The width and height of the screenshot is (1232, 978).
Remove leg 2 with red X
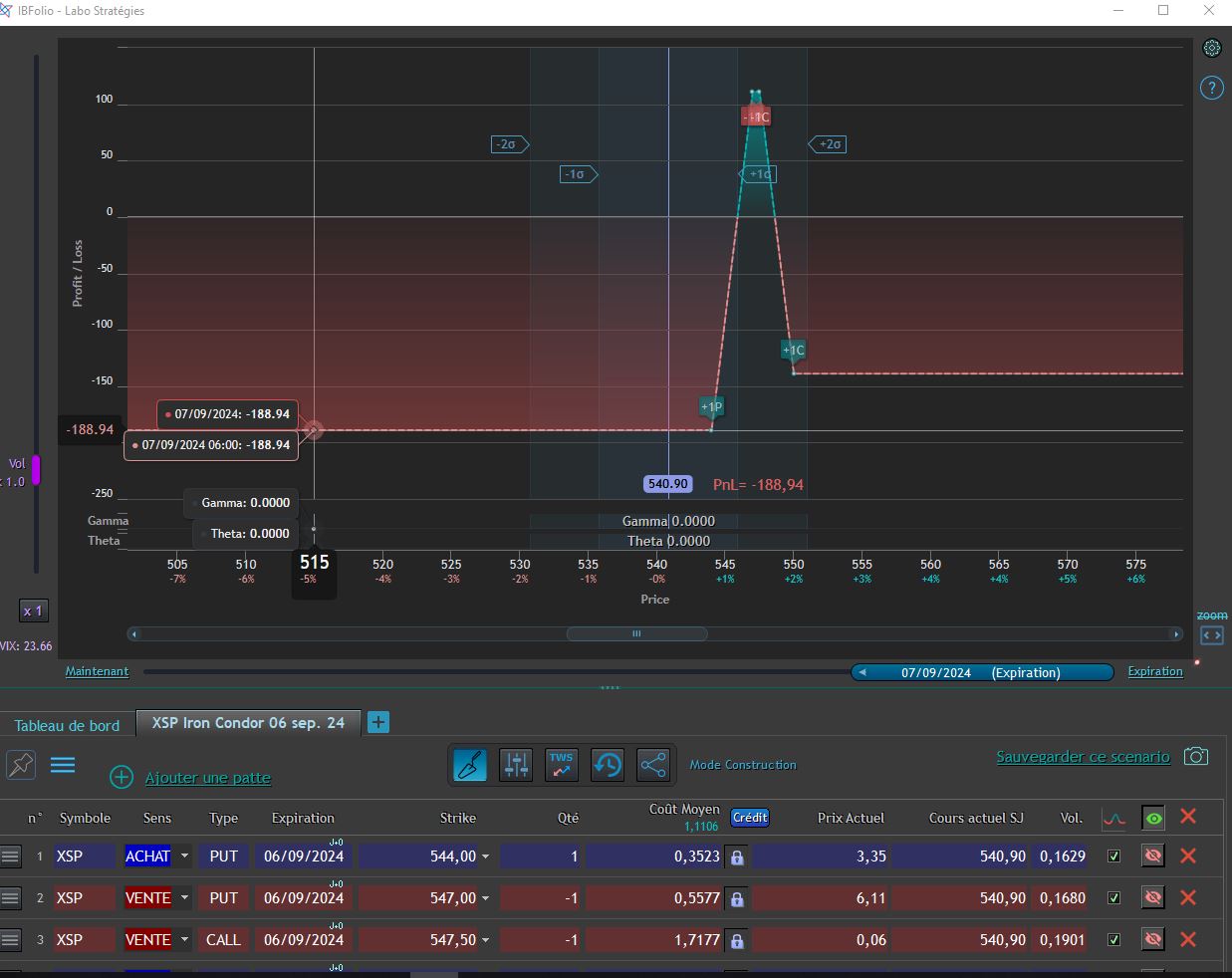point(1188,897)
